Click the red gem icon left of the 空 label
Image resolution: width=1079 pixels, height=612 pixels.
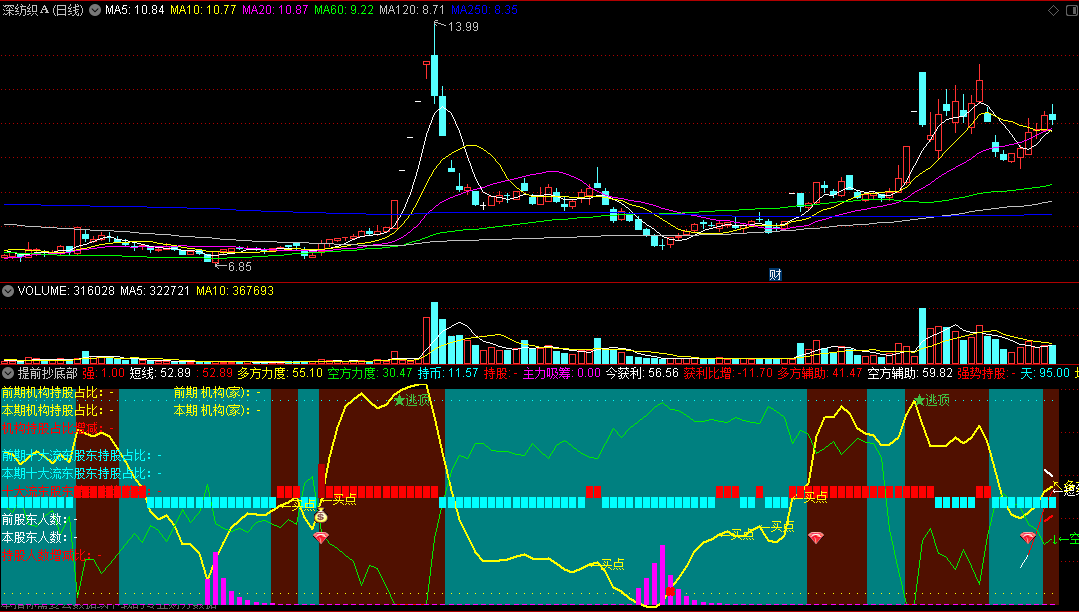[x=1028, y=537]
